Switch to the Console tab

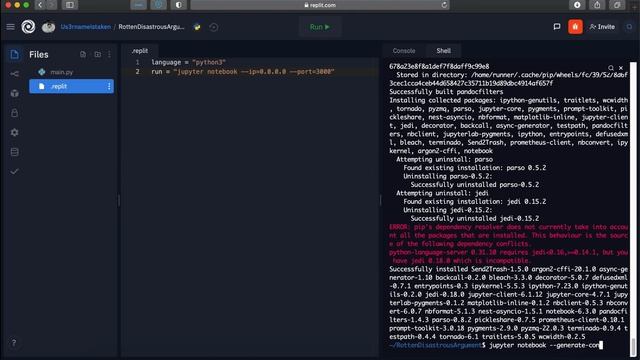(404, 51)
